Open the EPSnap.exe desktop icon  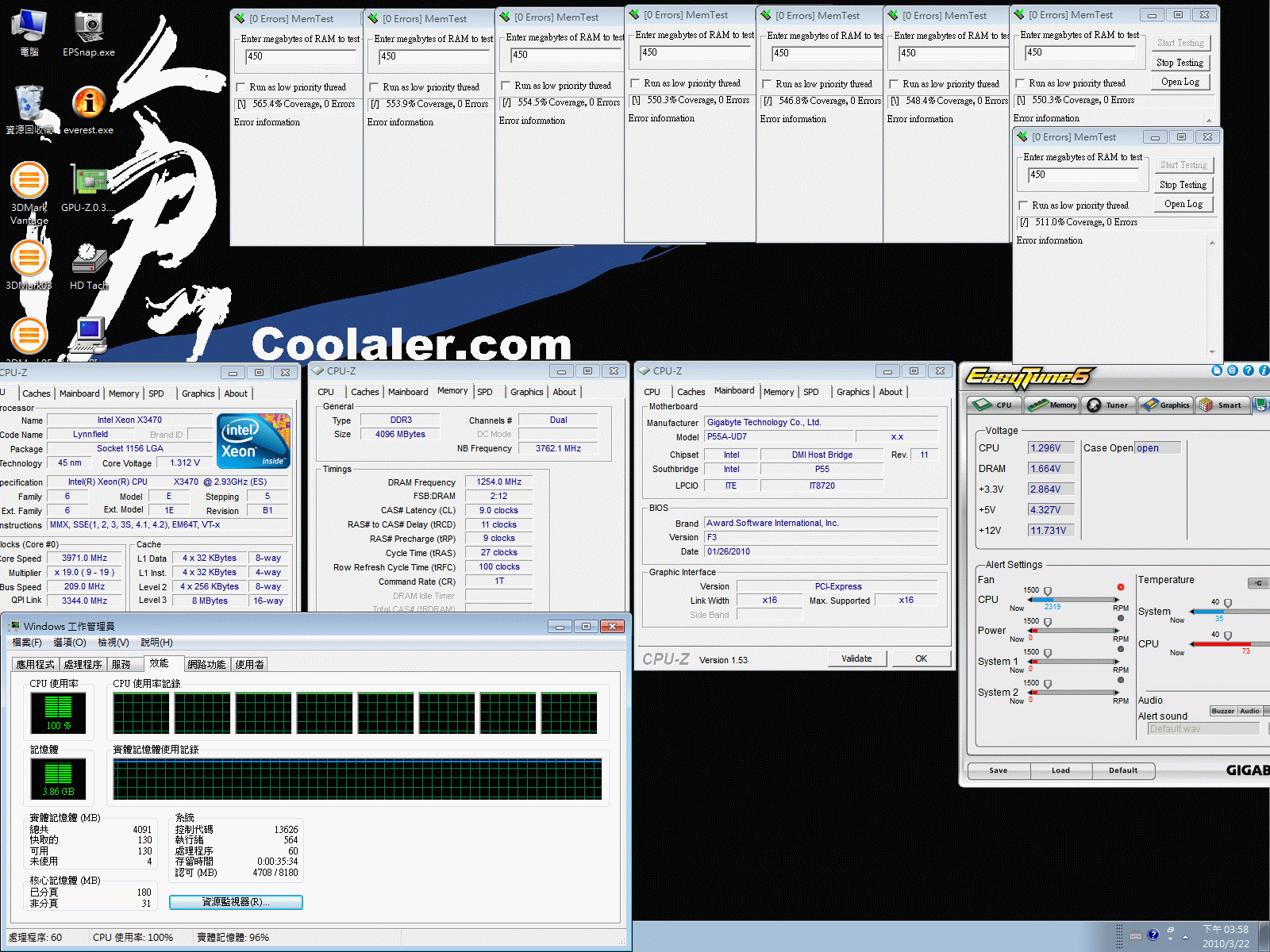pos(89,34)
